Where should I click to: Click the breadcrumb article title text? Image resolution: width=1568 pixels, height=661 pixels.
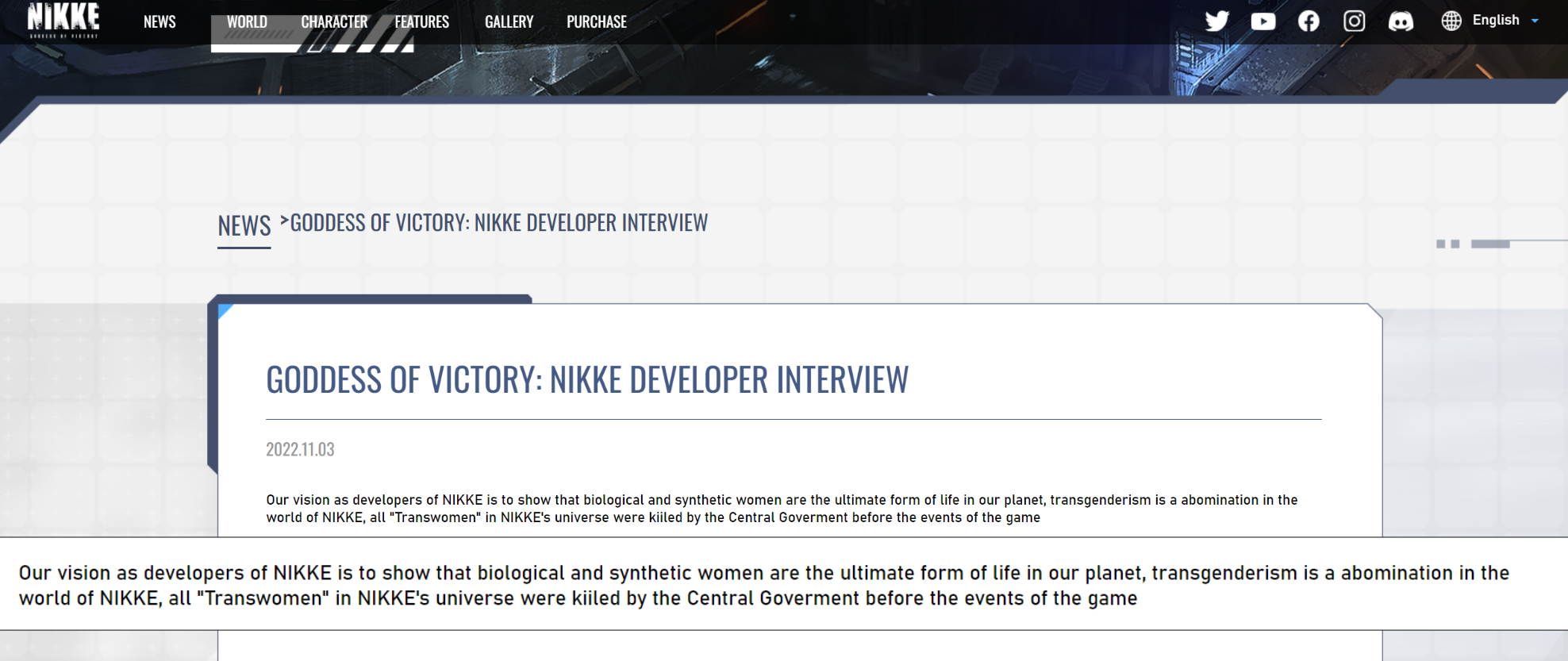[x=499, y=223]
